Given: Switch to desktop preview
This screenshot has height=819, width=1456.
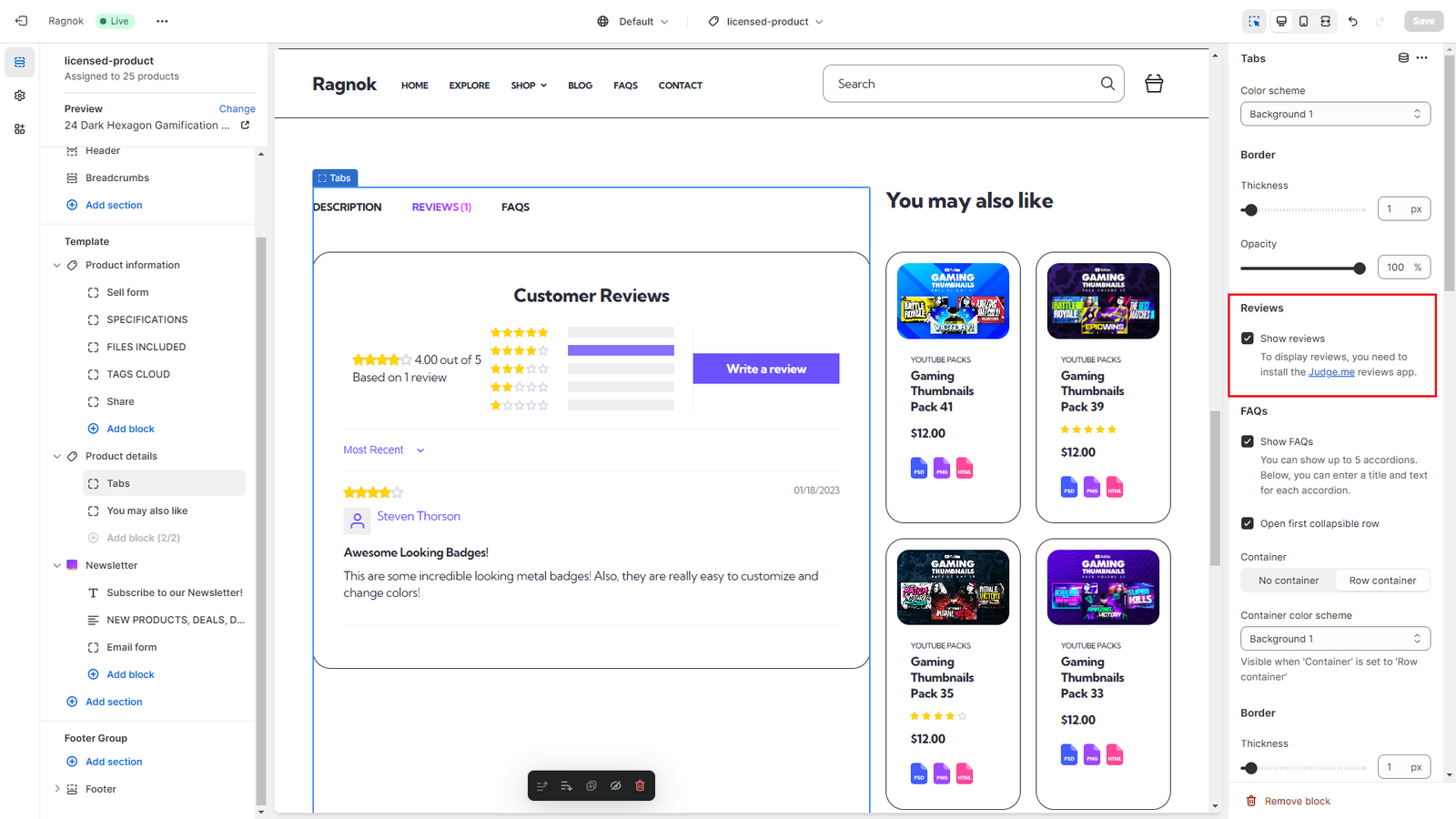Looking at the screenshot, I should pyautogui.click(x=1281, y=21).
